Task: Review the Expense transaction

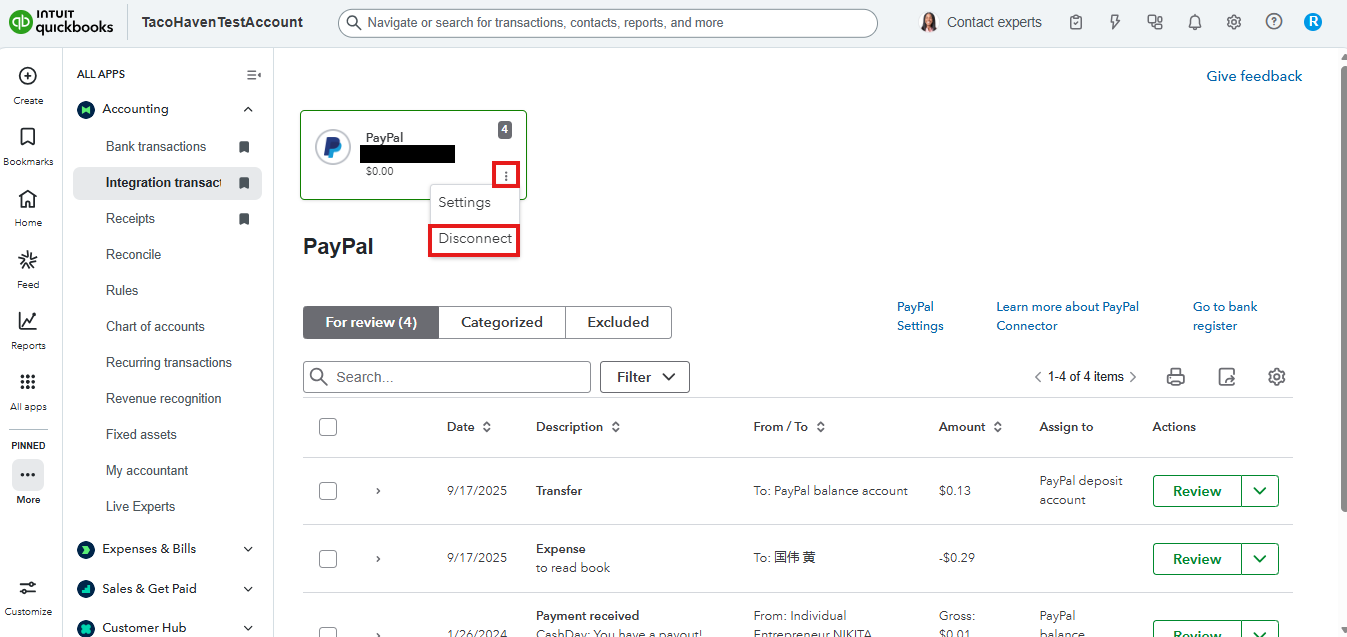Action: [x=1197, y=559]
